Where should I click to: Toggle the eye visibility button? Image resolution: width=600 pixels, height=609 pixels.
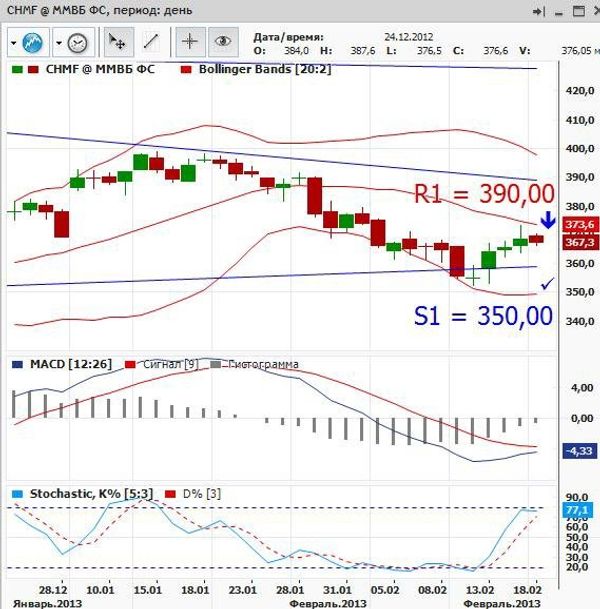[223, 42]
